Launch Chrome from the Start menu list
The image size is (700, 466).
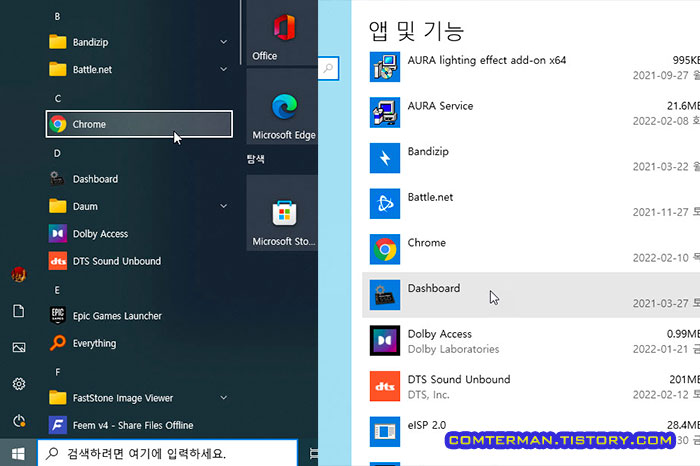coord(139,124)
